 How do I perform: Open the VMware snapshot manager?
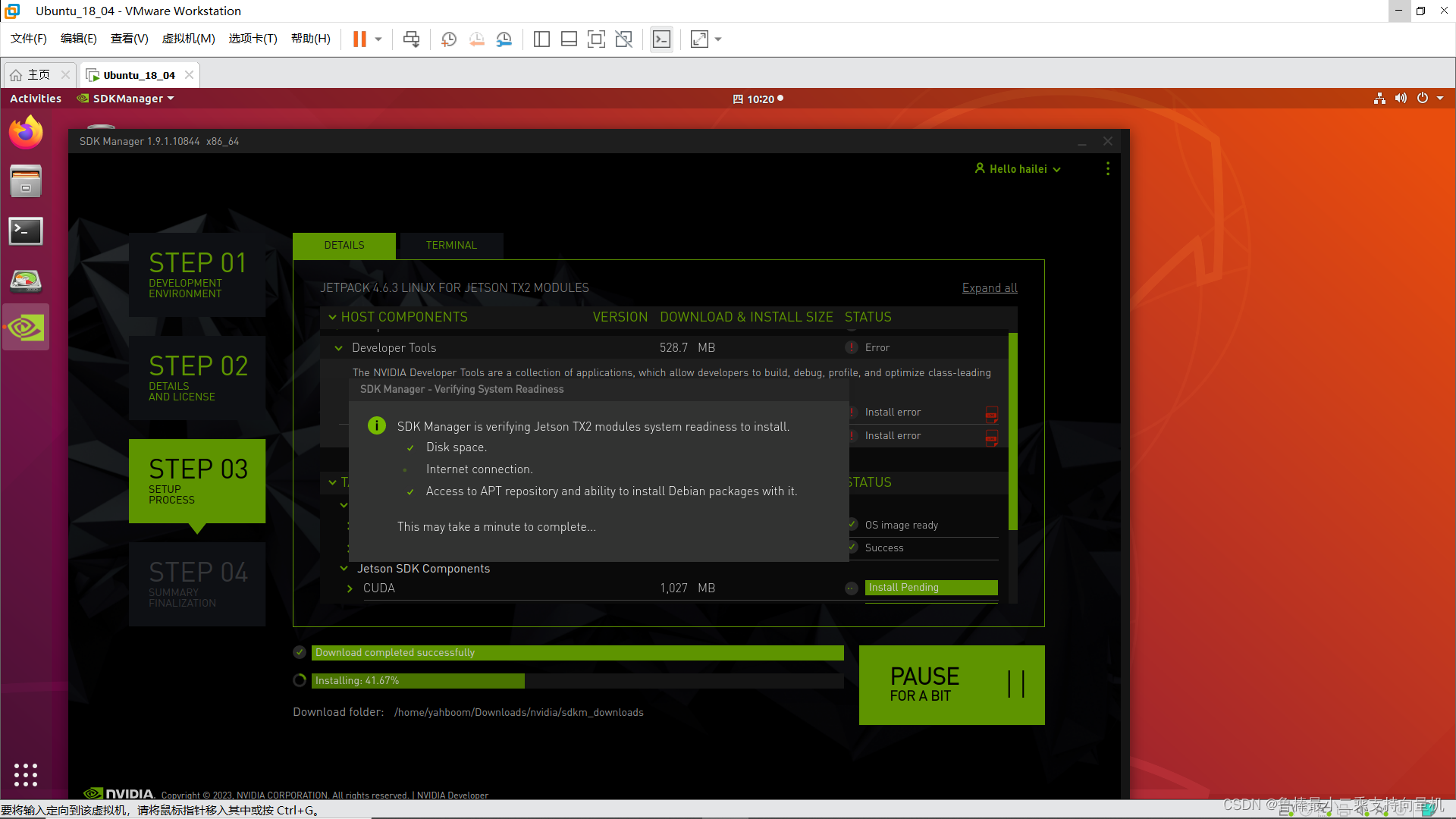(504, 39)
